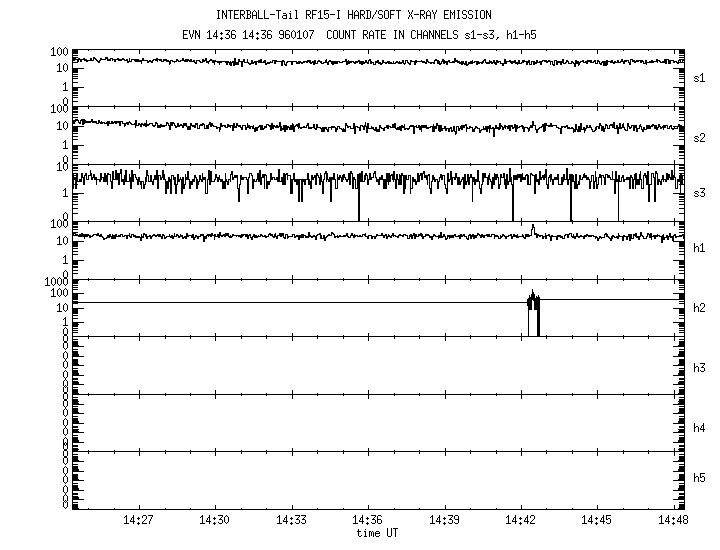Screen dimensions: 720x550
Task: Click the "time UT" axis label
Action: pyautogui.click(x=379, y=534)
